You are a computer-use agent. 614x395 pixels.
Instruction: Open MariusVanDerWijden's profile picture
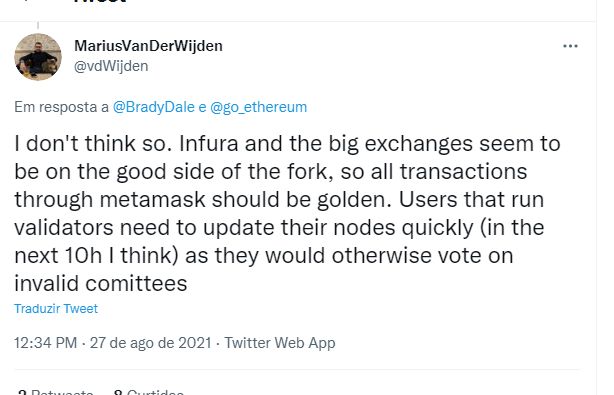click(38, 57)
